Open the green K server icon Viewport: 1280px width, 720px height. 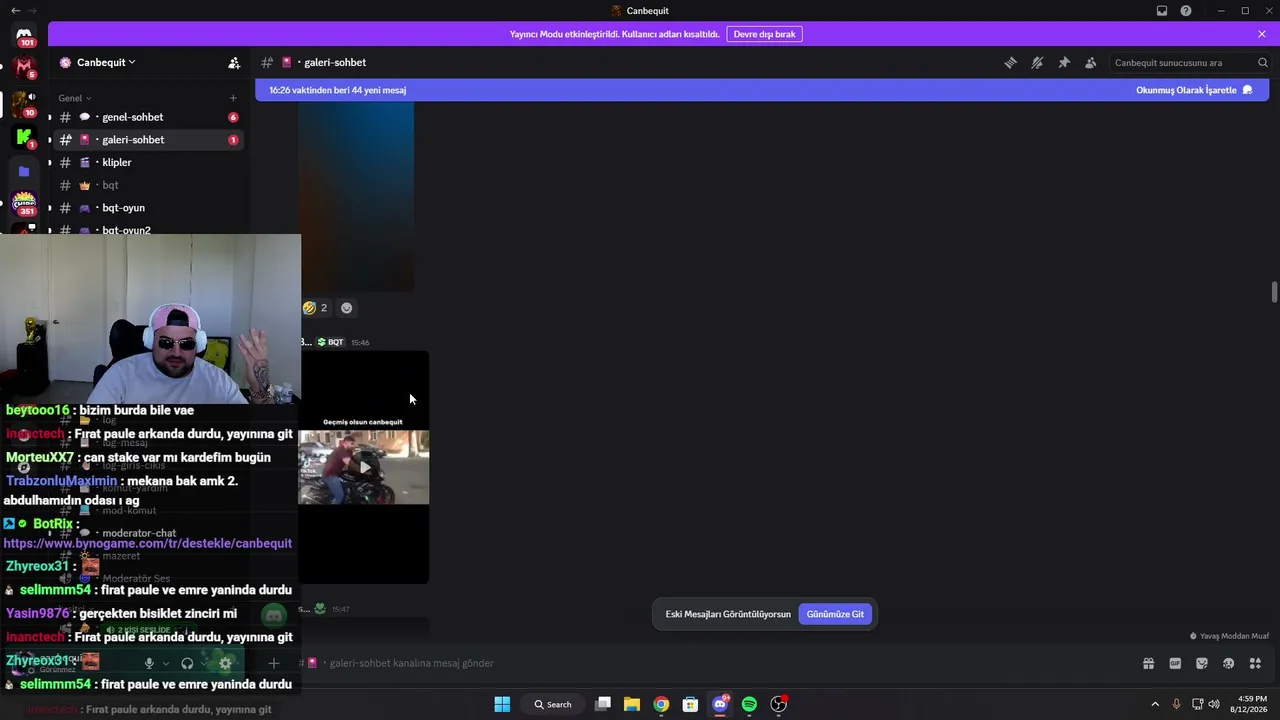(x=24, y=137)
